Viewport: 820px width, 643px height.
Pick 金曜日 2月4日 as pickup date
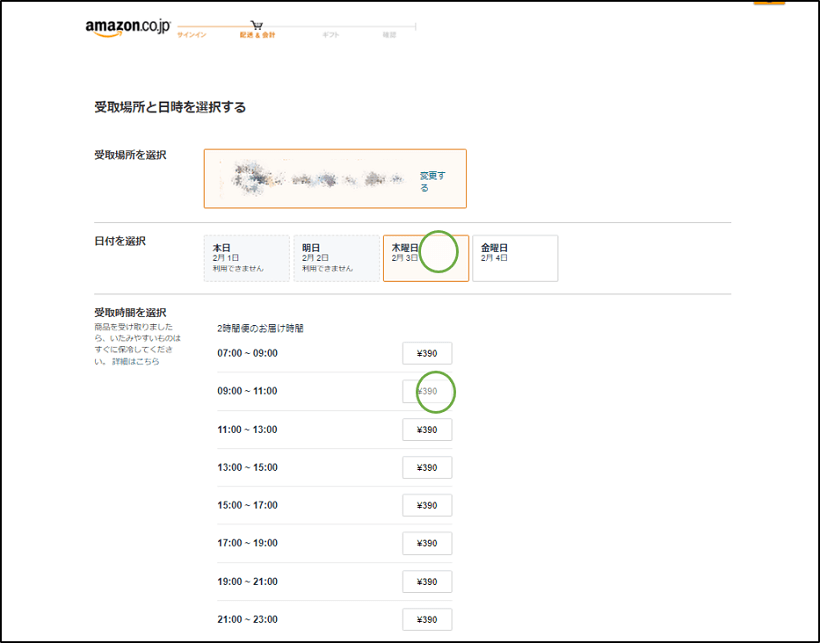(514, 258)
